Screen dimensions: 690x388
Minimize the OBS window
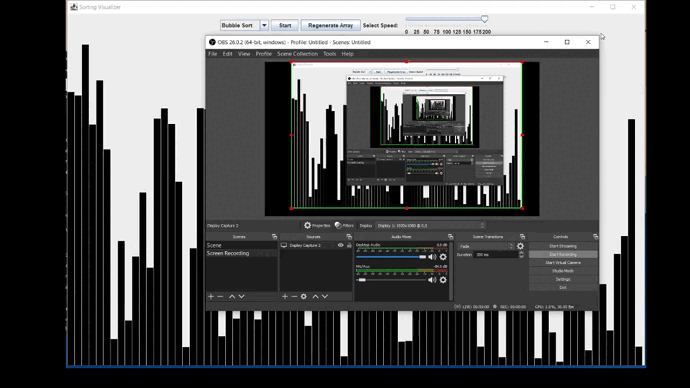point(546,42)
